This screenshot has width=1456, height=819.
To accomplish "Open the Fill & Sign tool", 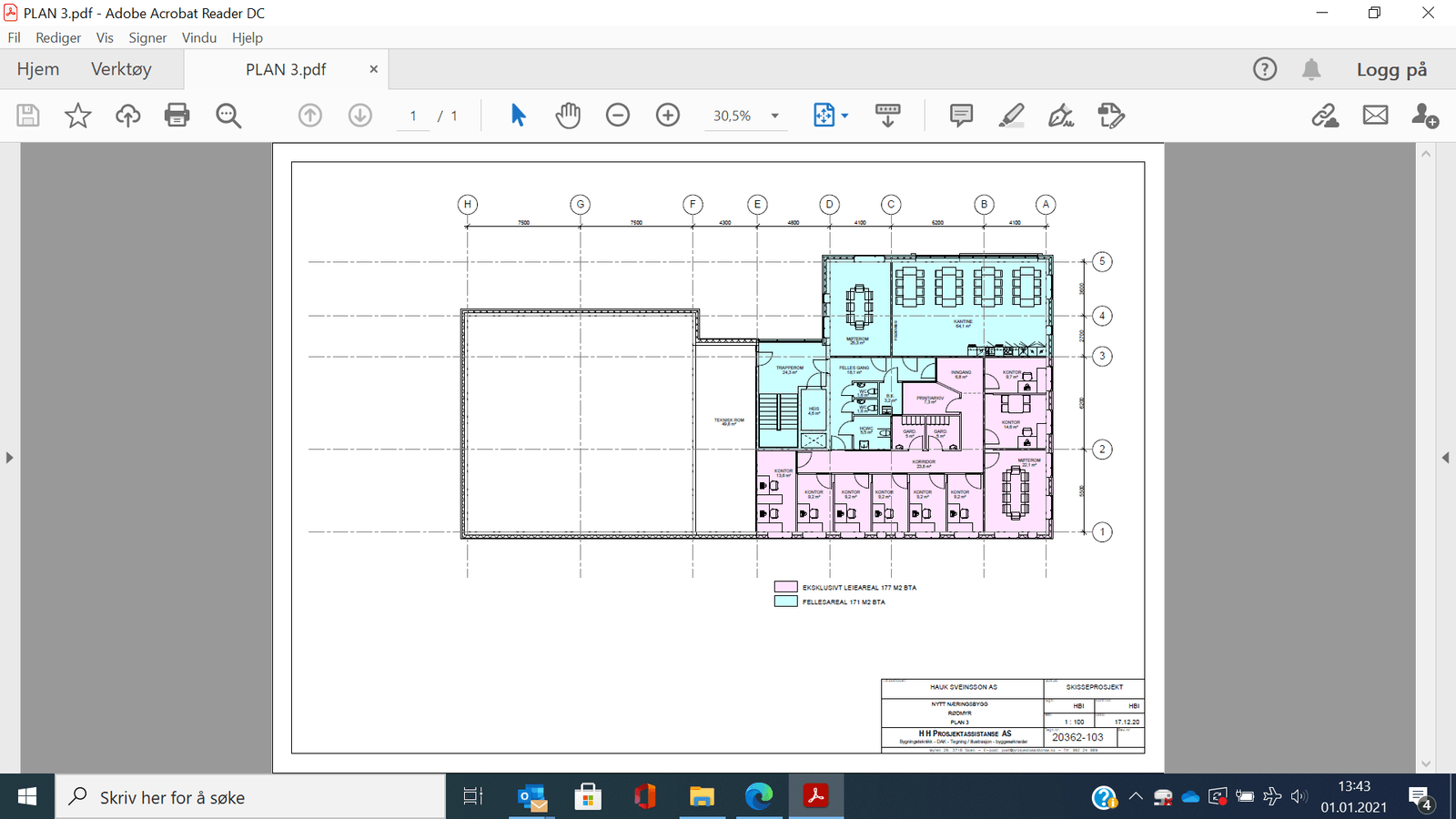I will (x=1061, y=116).
